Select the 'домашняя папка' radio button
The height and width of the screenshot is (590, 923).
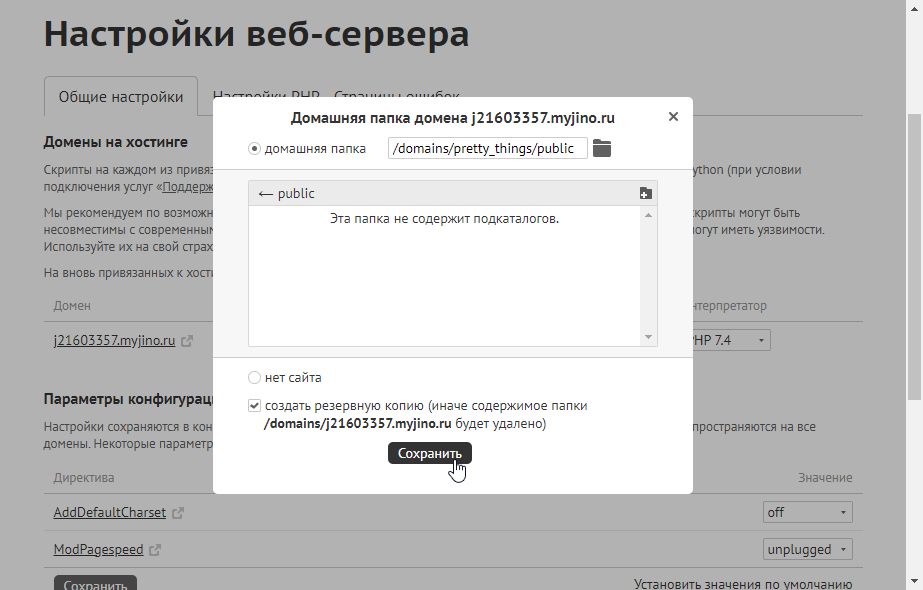[254, 149]
